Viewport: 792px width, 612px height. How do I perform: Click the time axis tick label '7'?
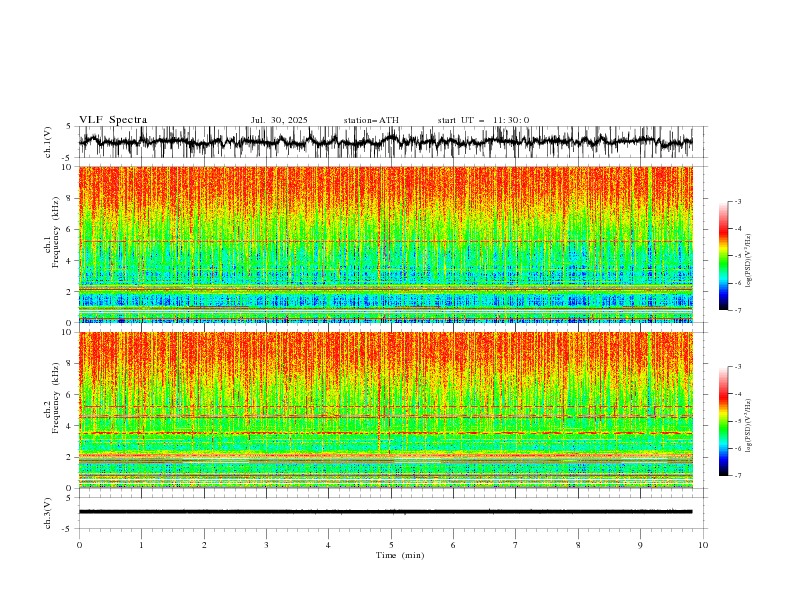[516, 545]
